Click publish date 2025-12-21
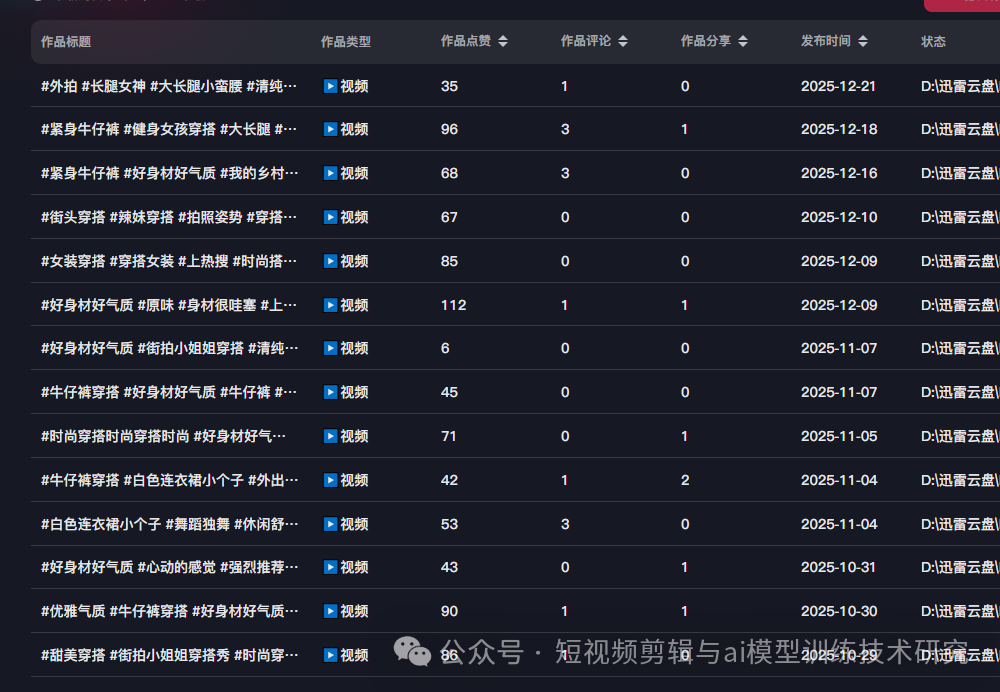 839,86
